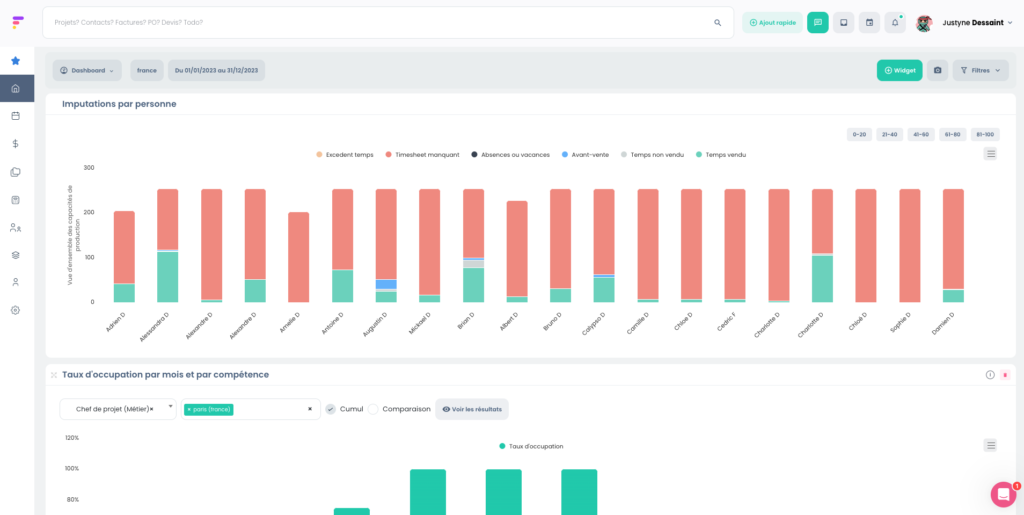This screenshot has height=515, width=1024.
Task: Click the notification bell icon
Action: [895, 23]
